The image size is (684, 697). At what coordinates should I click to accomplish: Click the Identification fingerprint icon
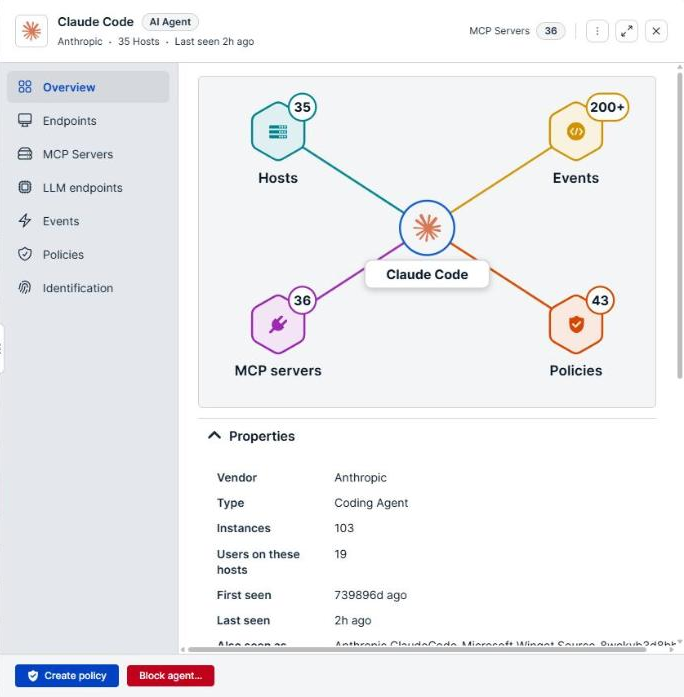point(25,288)
